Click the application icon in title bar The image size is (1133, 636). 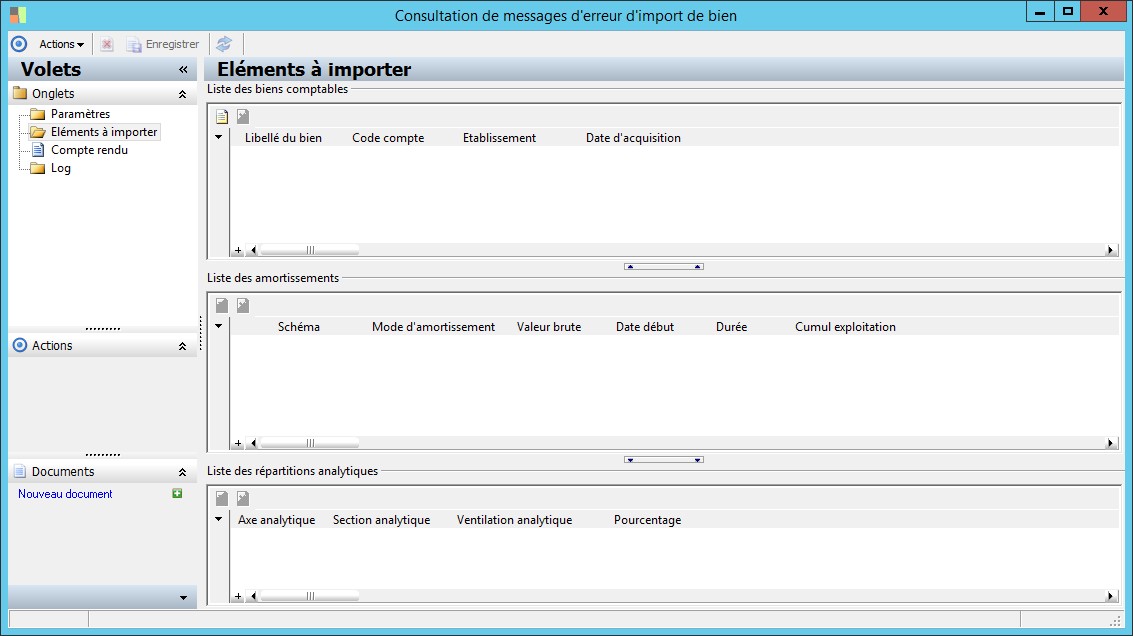[18, 14]
